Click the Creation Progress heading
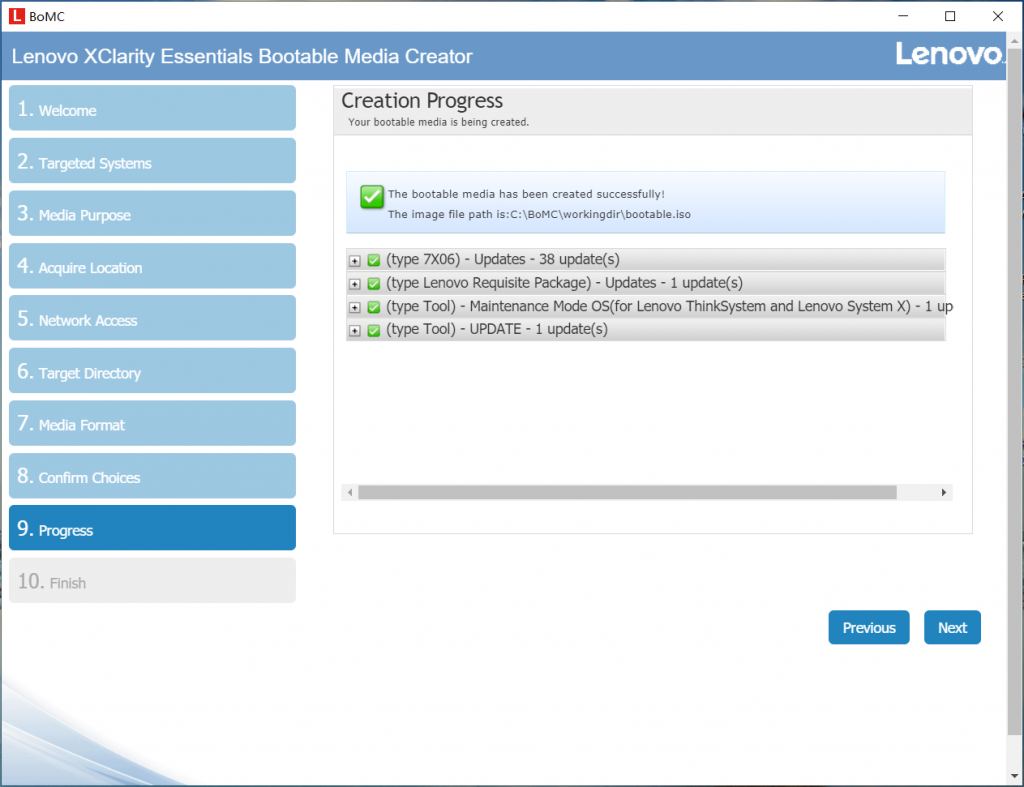The image size is (1024, 787). click(422, 101)
